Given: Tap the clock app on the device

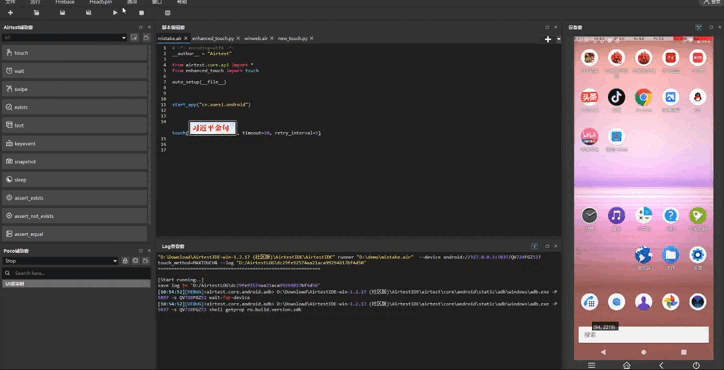Looking at the screenshot, I should coord(589,215).
